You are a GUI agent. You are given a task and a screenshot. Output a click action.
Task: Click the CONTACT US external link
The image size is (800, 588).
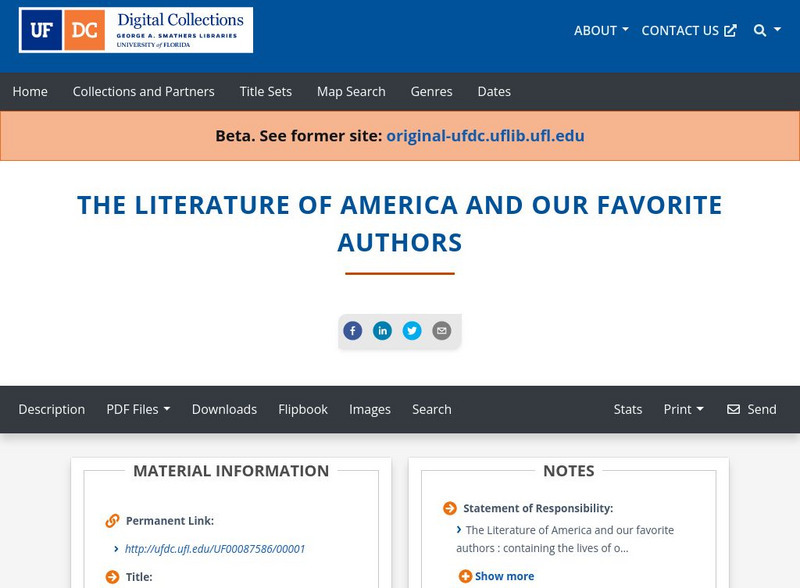click(x=687, y=31)
